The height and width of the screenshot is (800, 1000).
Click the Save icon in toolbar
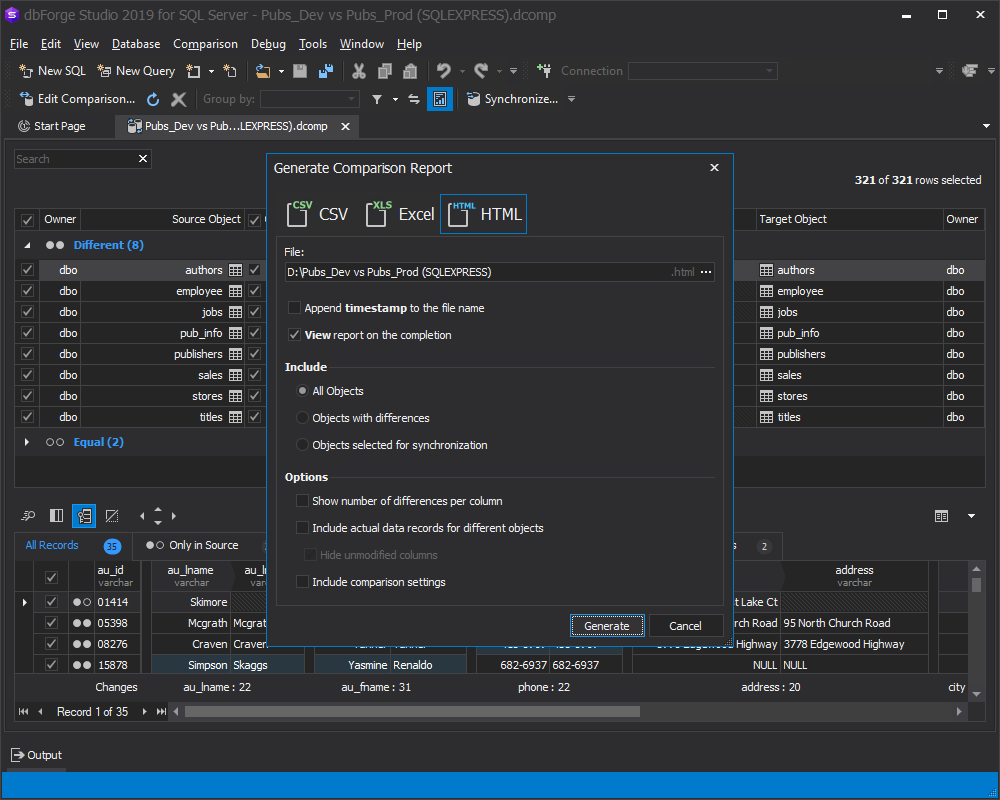(300, 71)
